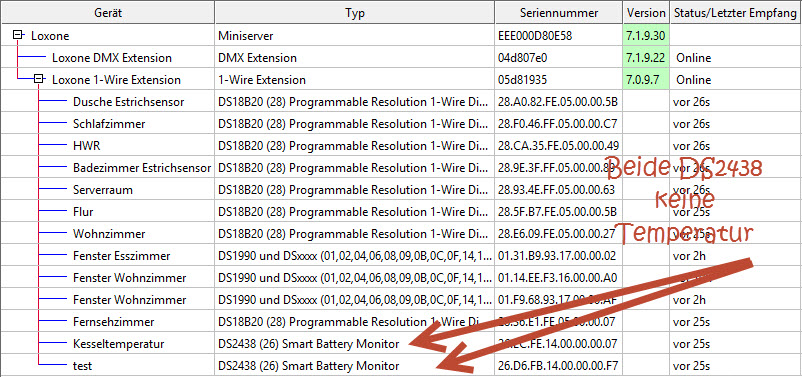The image size is (802, 377).
Task: Click Online status of DMX Extension
Action: coord(694,58)
